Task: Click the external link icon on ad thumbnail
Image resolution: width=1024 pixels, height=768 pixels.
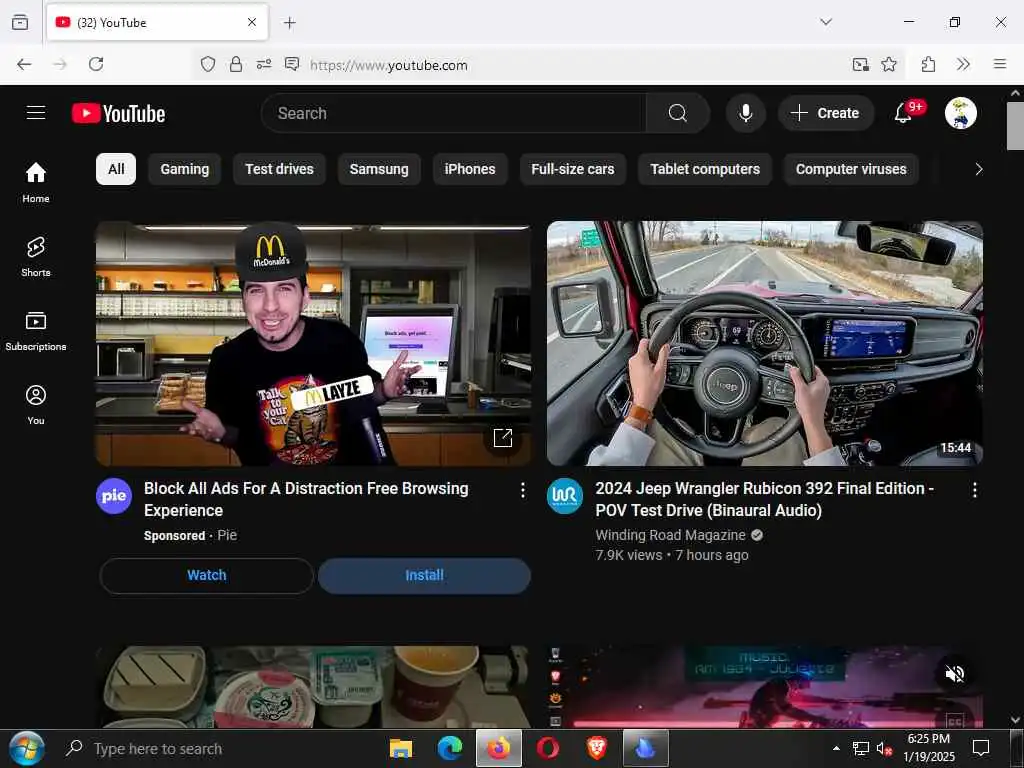Action: (x=502, y=438)
